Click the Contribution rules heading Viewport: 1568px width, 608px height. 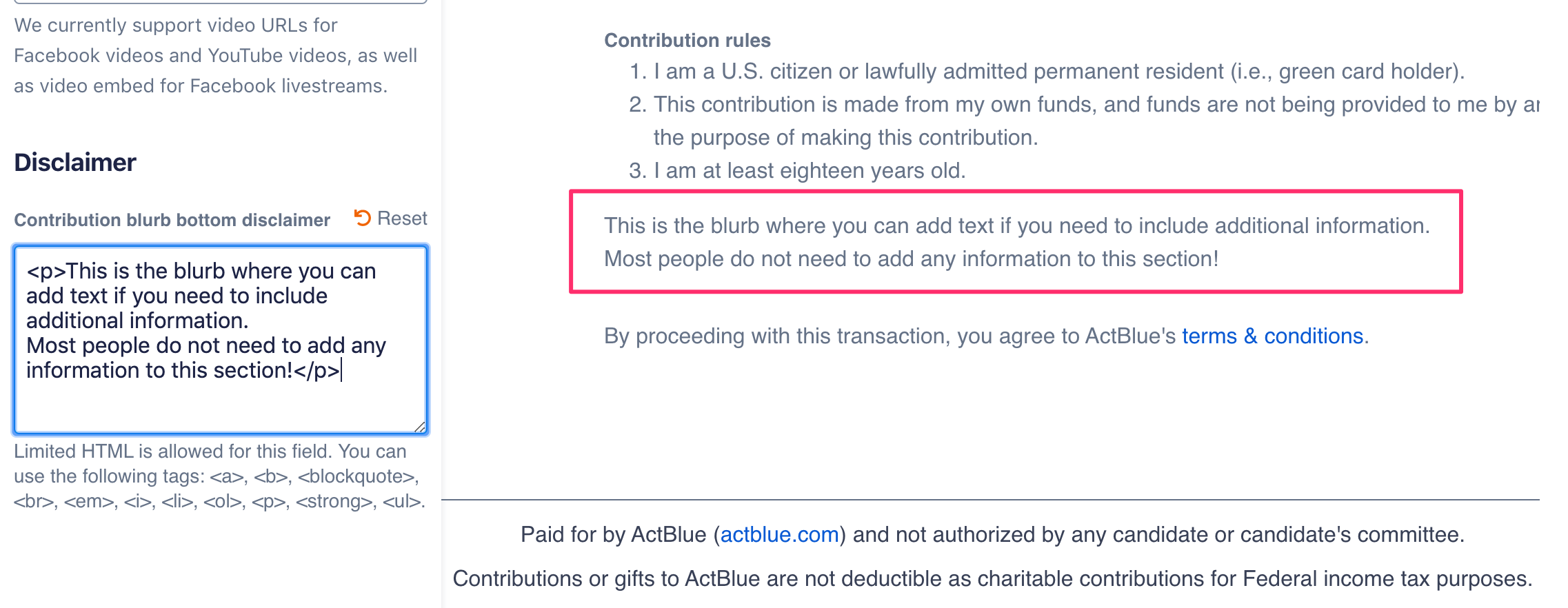[687, 41]
